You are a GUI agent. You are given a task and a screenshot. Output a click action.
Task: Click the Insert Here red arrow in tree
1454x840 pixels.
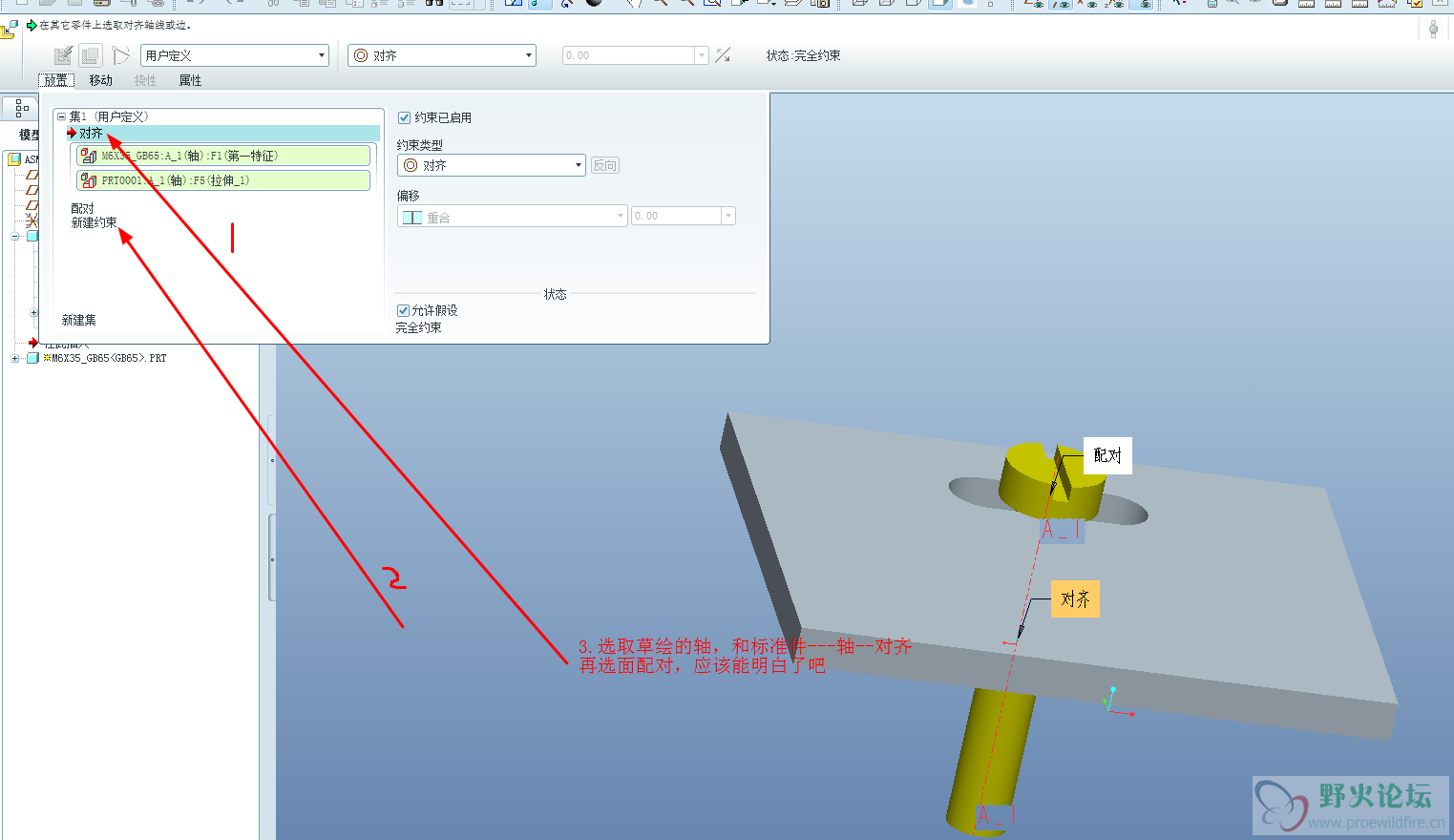tap(33, 343)
